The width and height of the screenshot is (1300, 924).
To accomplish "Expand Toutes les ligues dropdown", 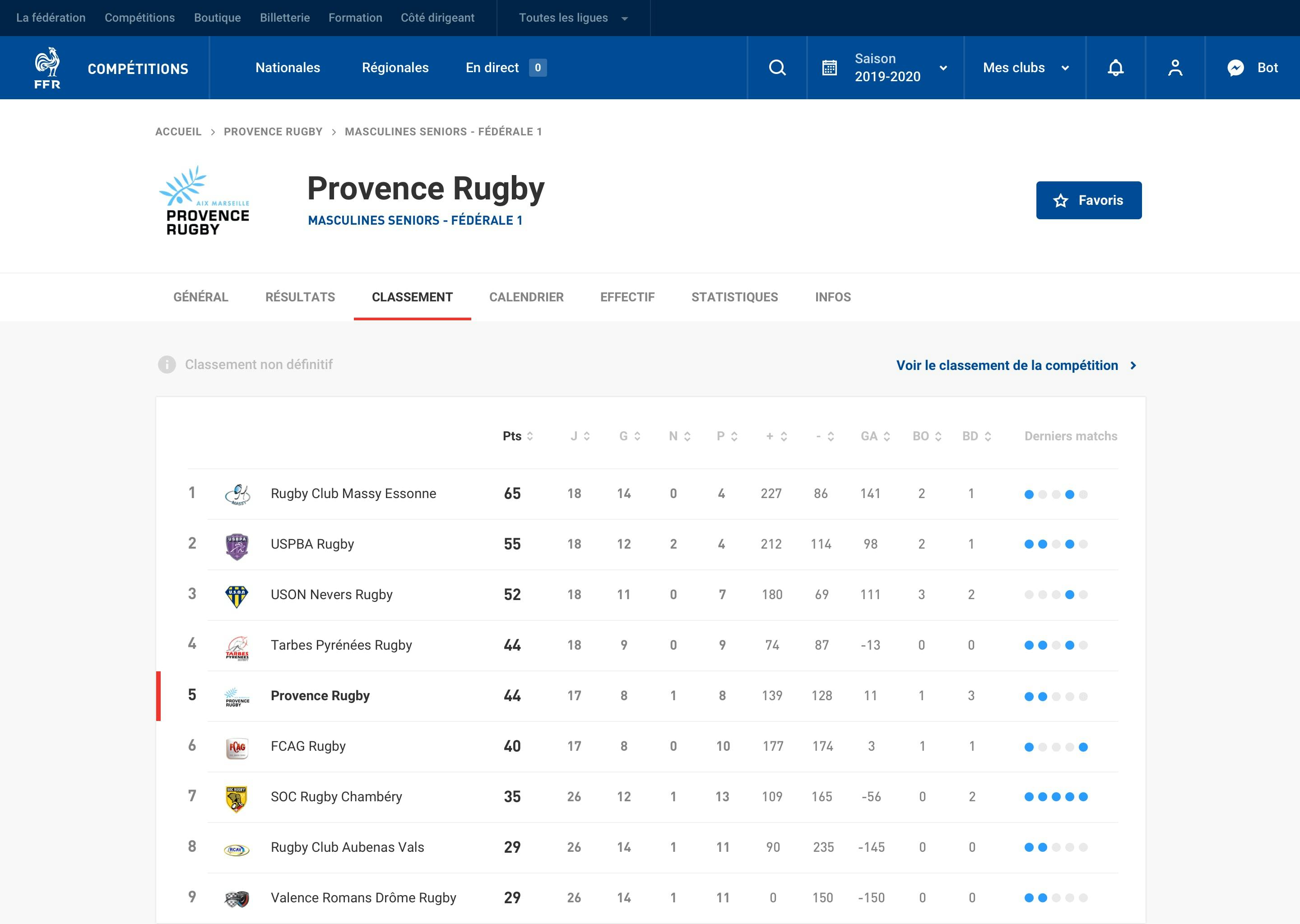I will 573,18.
